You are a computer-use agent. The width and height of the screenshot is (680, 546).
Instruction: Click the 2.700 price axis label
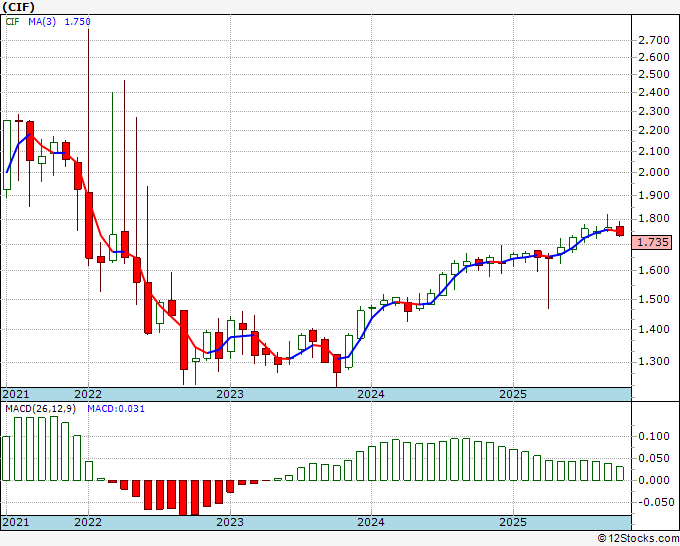[654, 40]
